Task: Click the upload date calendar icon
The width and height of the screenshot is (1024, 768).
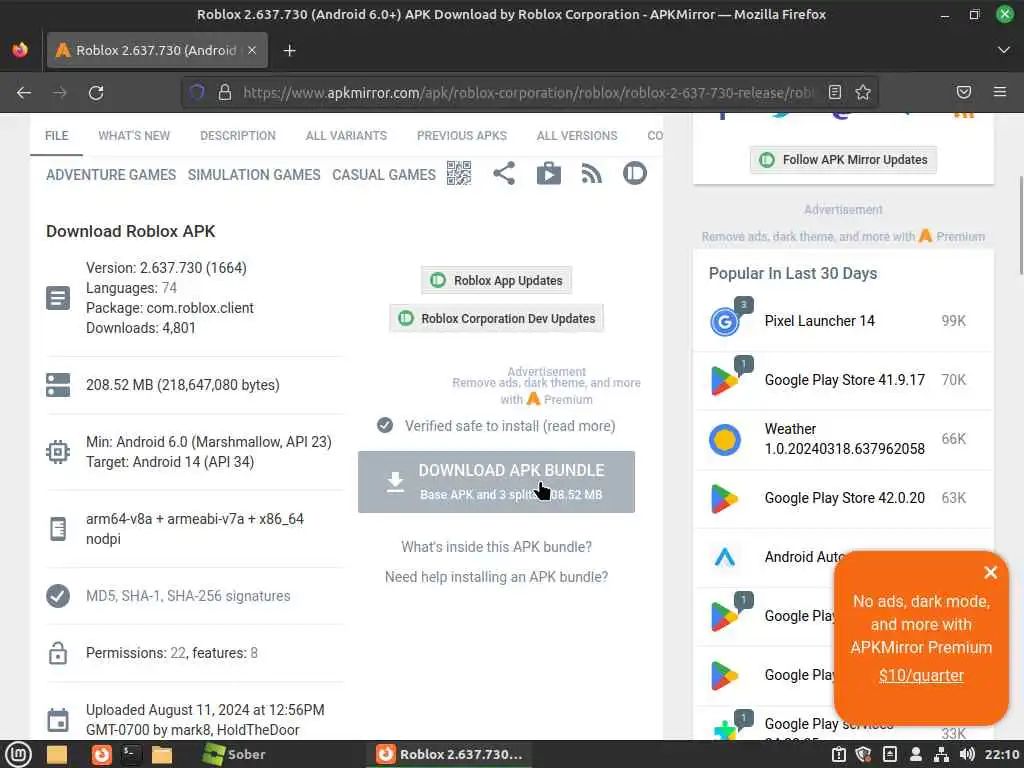Action: 58,720
